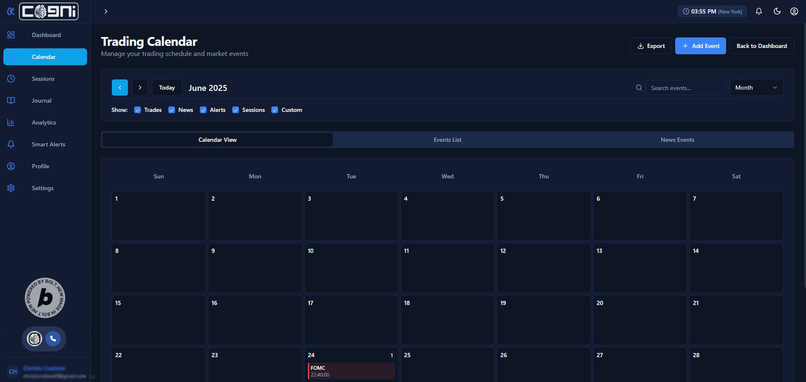Click Back to Dashboard

pyautogui.click(x=761, y=46)
